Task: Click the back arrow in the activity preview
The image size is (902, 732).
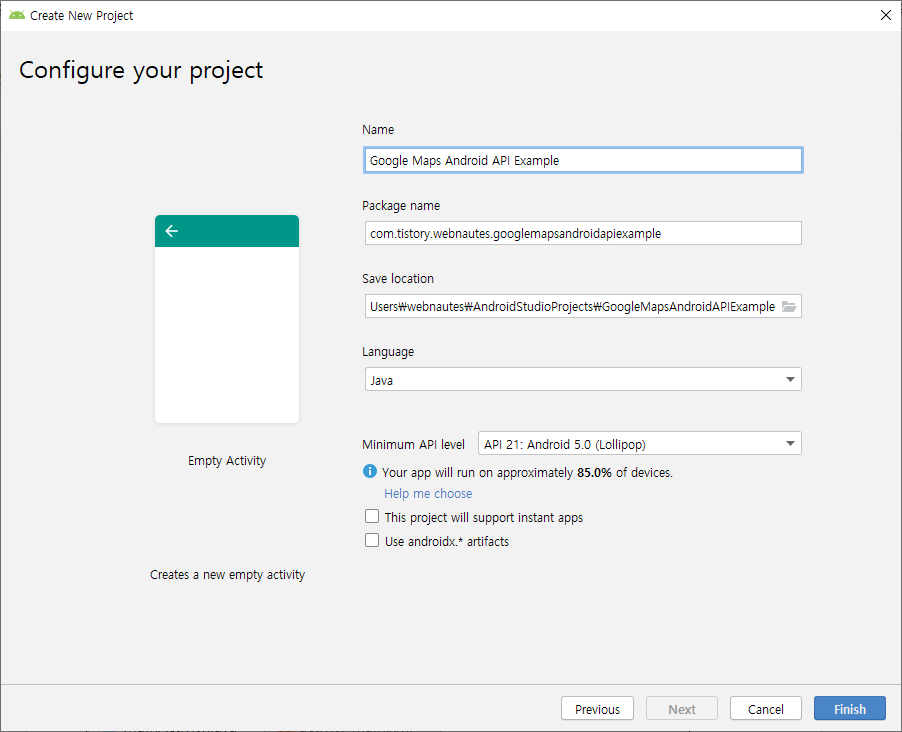Action: coord(171,231)
